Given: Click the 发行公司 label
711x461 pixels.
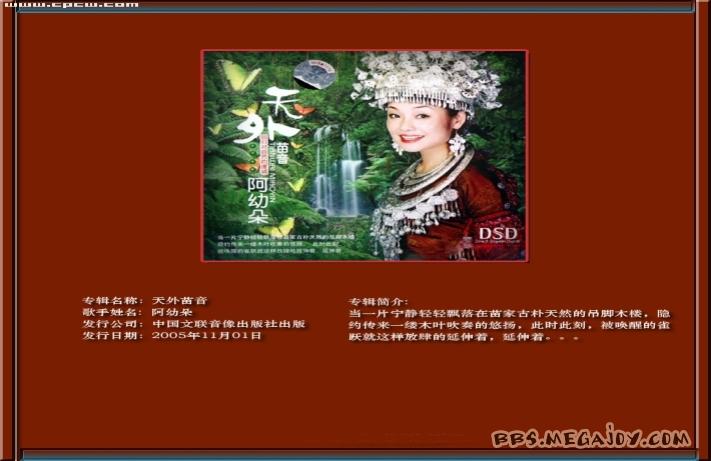Looking at the screenshot, I should click(x=113, y=324).
